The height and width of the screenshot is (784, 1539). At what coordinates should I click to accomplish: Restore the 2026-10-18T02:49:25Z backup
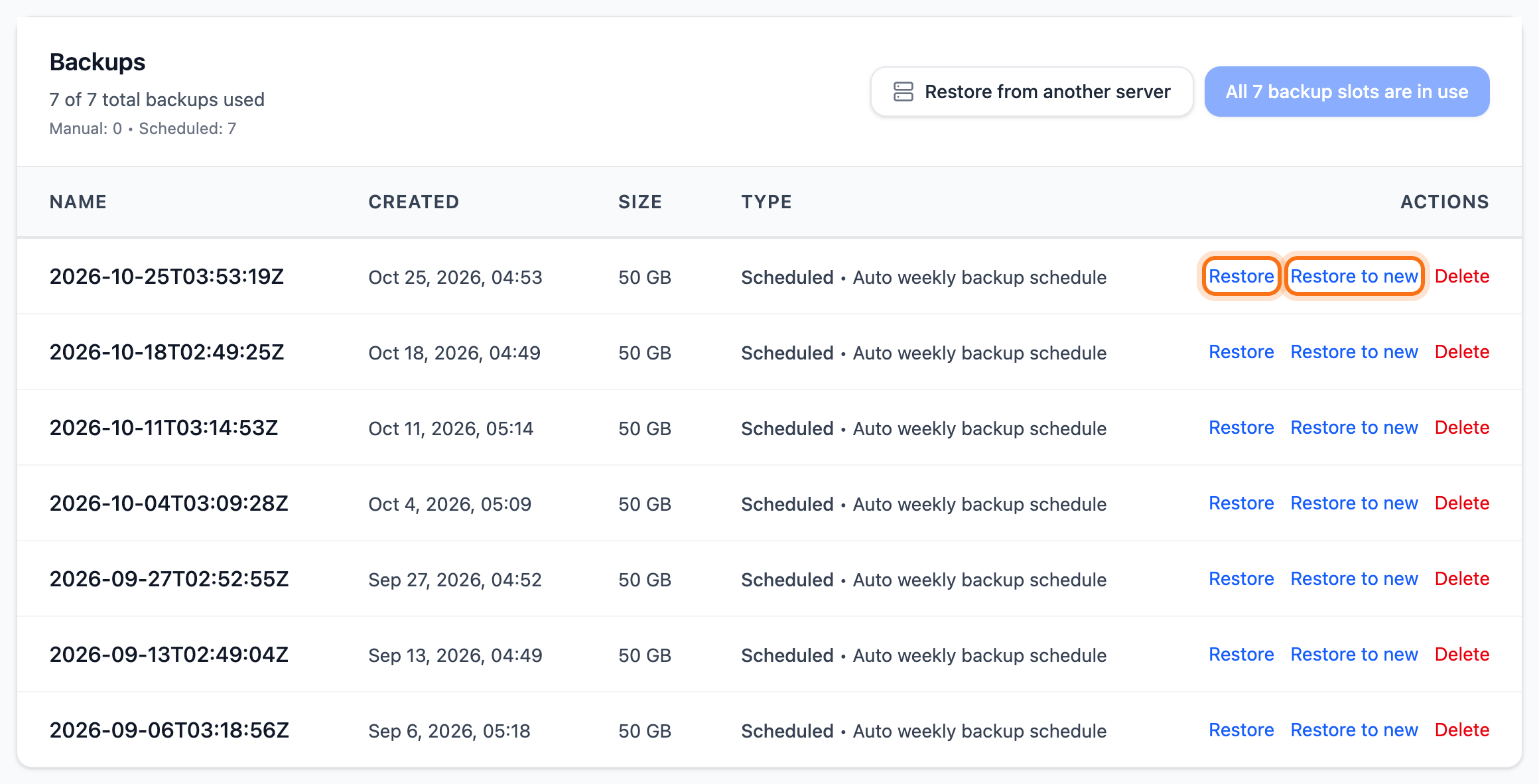1241,352
